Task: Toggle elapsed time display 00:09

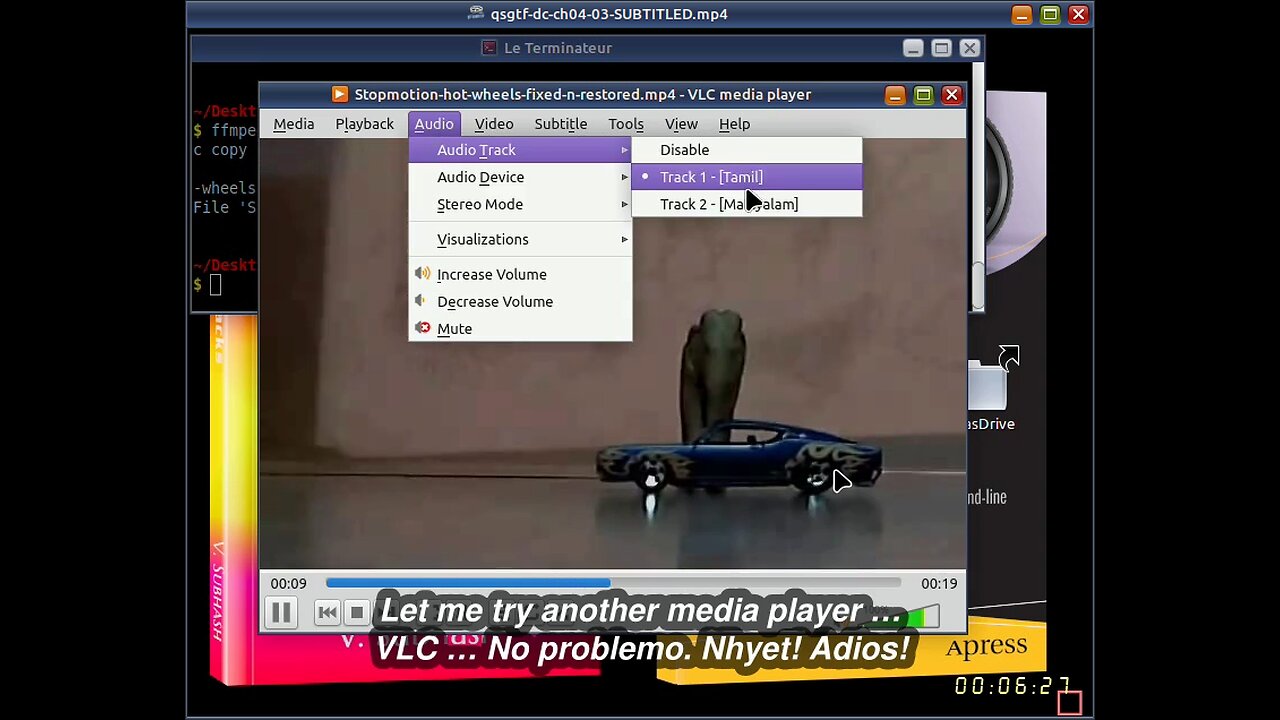Action: [288, 584]
